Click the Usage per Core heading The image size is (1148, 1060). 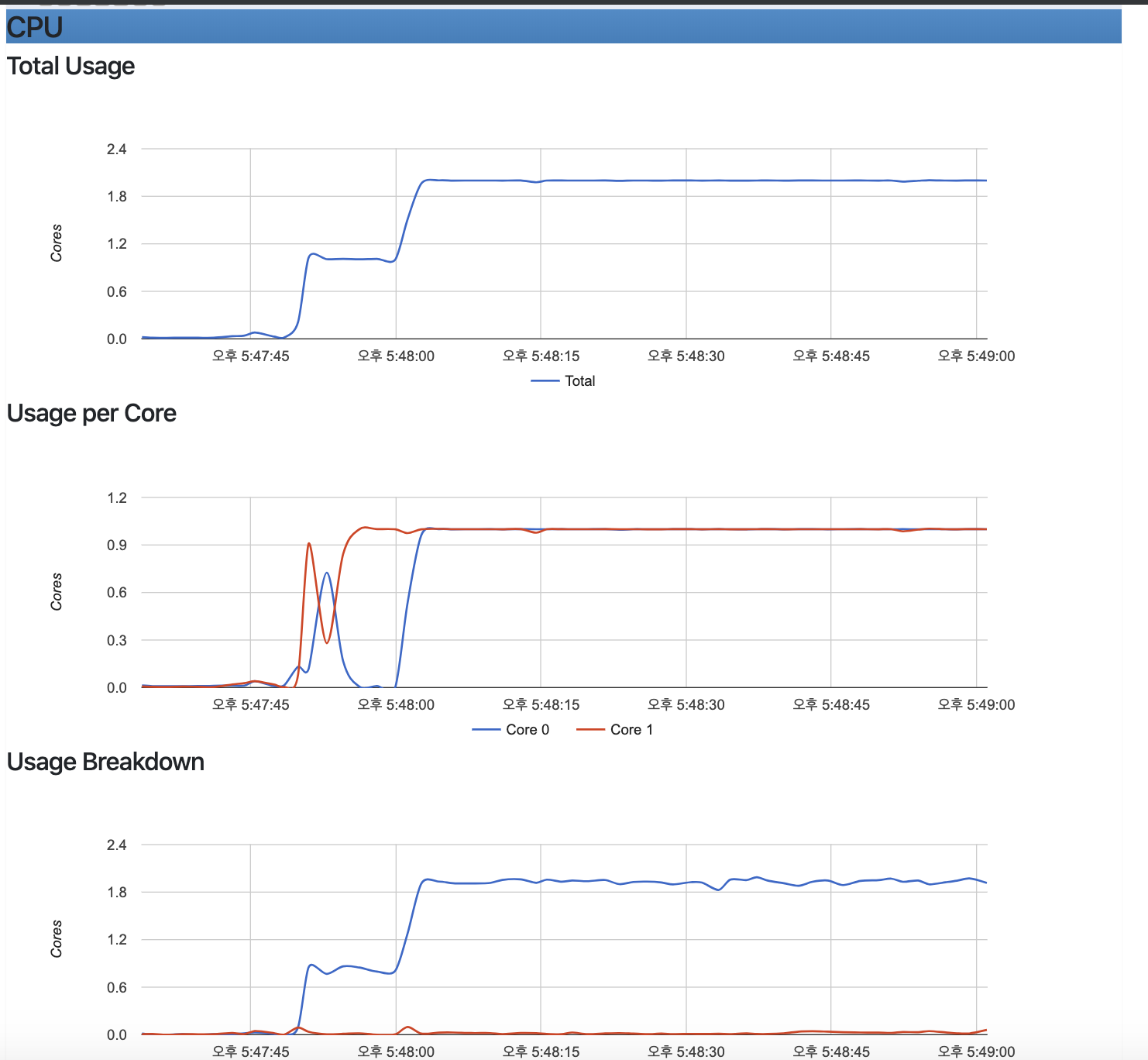click(91, 413)
